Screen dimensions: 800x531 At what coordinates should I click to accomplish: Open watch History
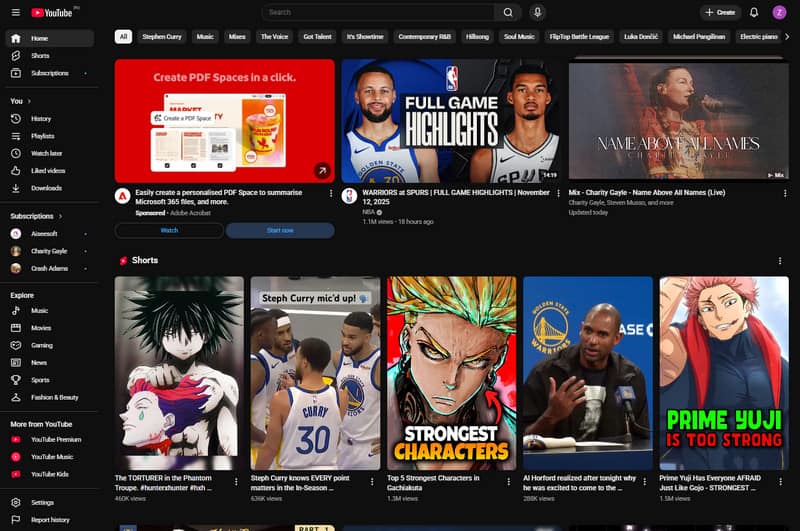tap(50, 118)
